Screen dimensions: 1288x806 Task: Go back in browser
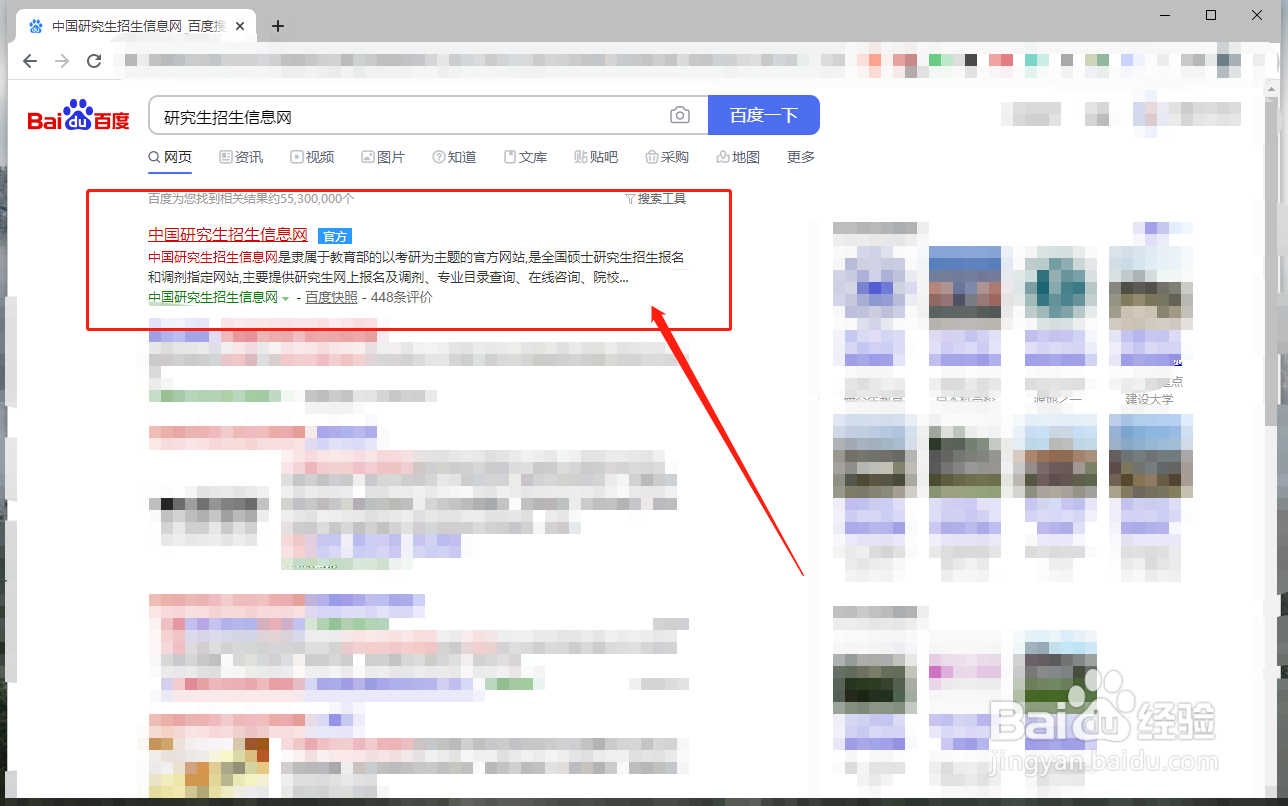coord(30,61)
